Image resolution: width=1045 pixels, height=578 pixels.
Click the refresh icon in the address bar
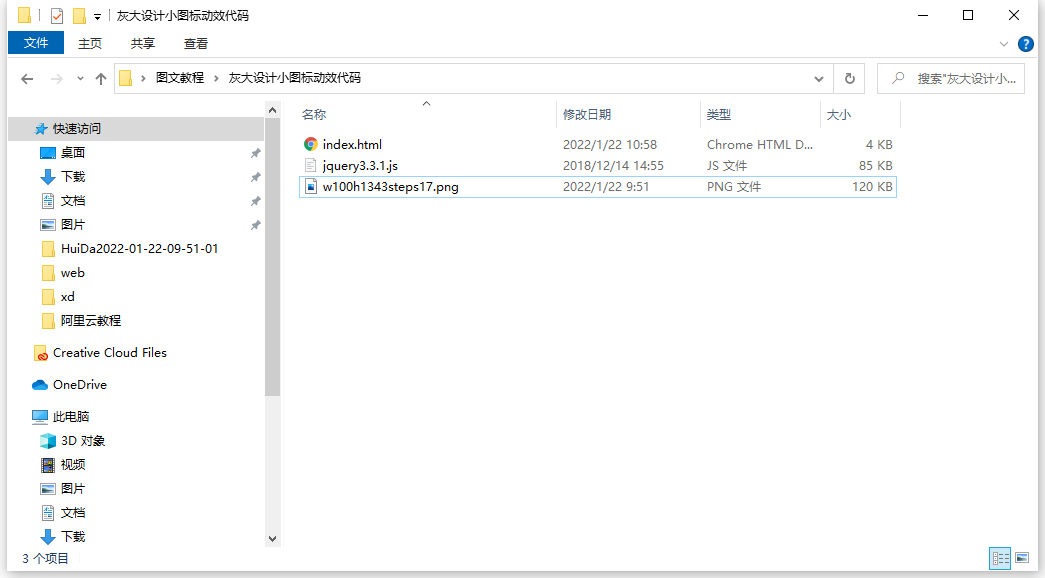pos(849,78)
